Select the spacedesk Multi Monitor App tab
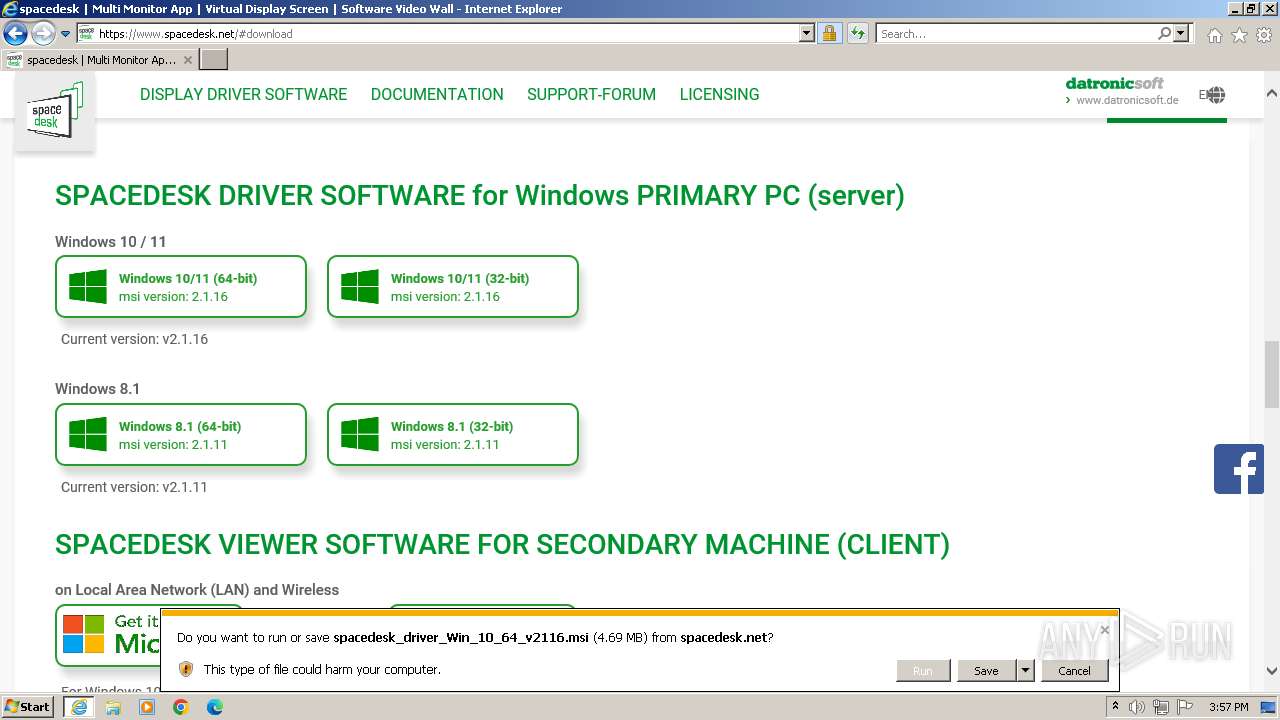1280x720 pixels. (100, 60)
